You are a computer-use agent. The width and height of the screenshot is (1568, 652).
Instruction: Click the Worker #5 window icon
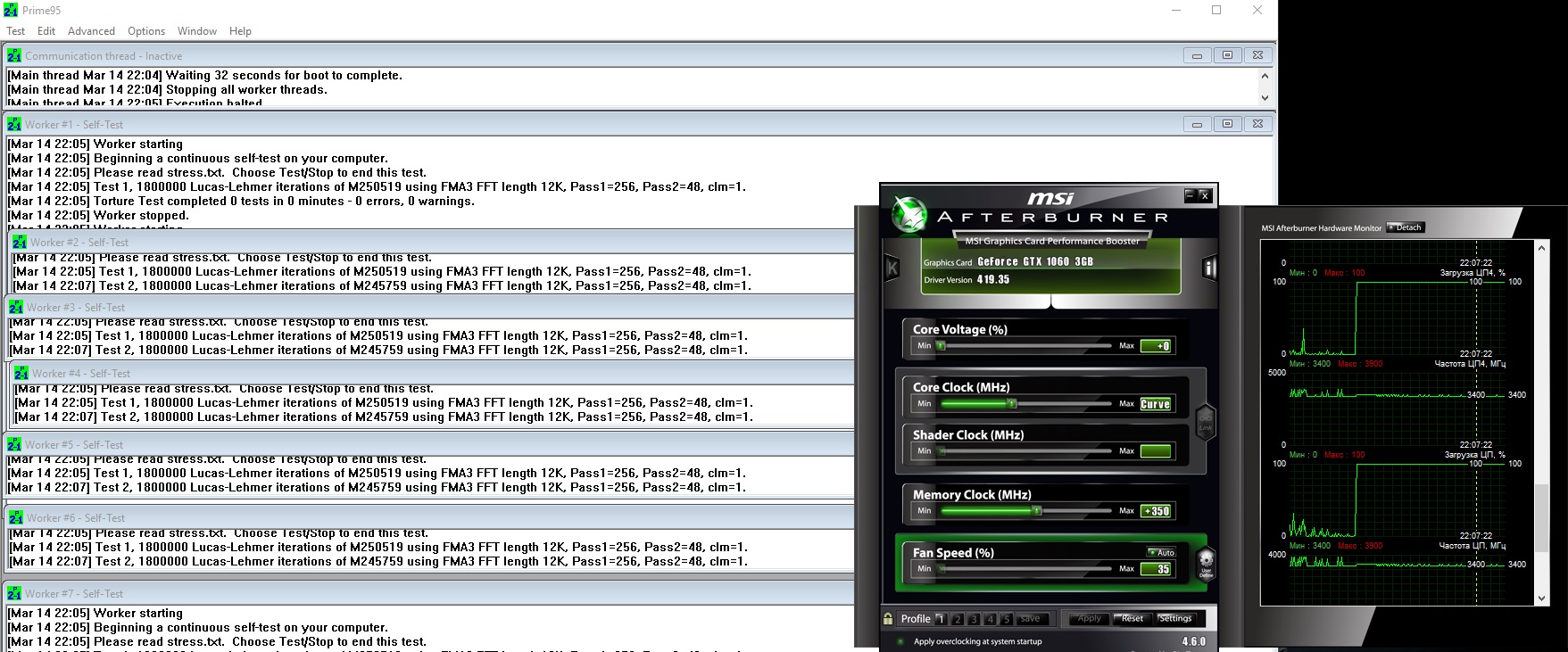(x=14, y=444)
